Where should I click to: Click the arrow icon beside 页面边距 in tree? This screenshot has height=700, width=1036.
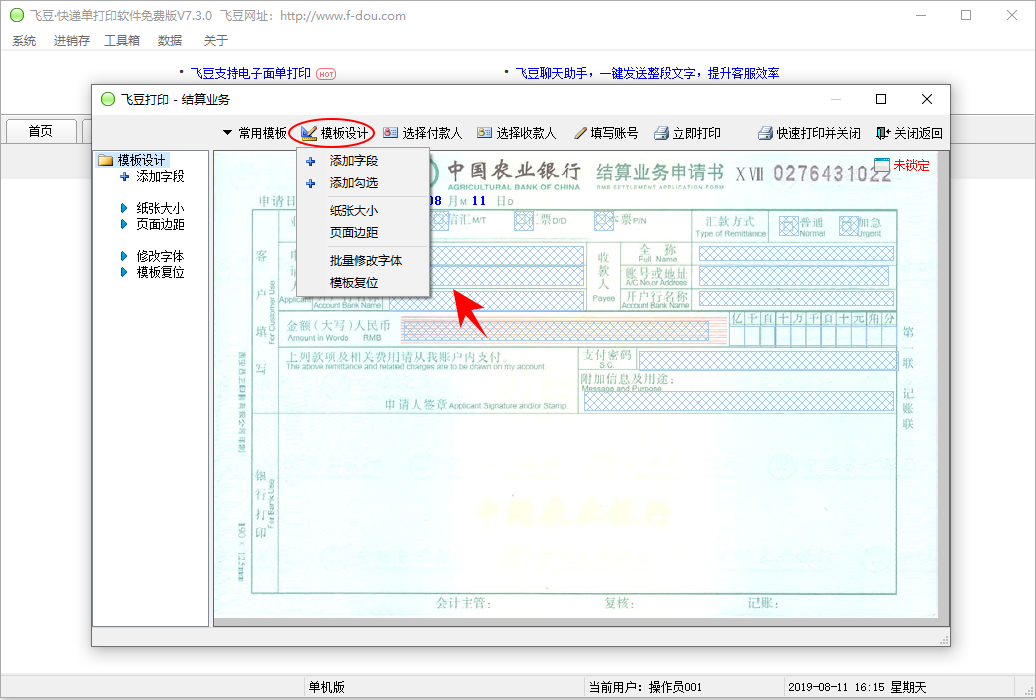pyautogui.click(x=124, y=224)
